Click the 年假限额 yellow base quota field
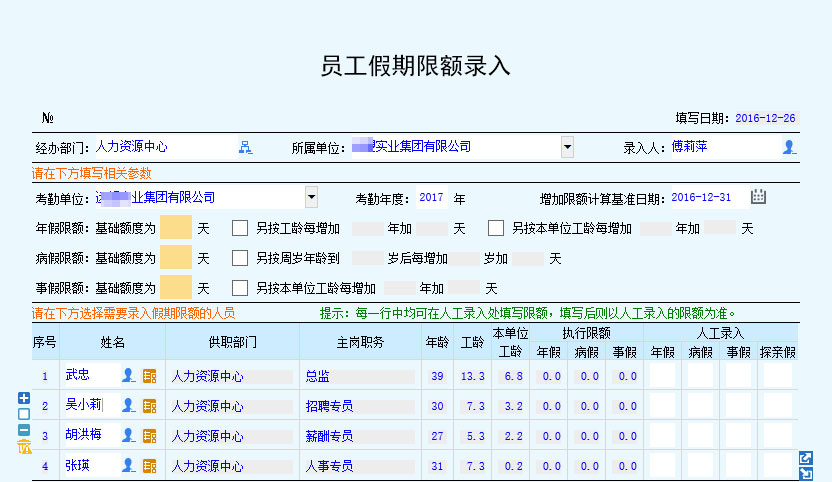The width and height of the screenshot is (832, 482). (175, 228)
